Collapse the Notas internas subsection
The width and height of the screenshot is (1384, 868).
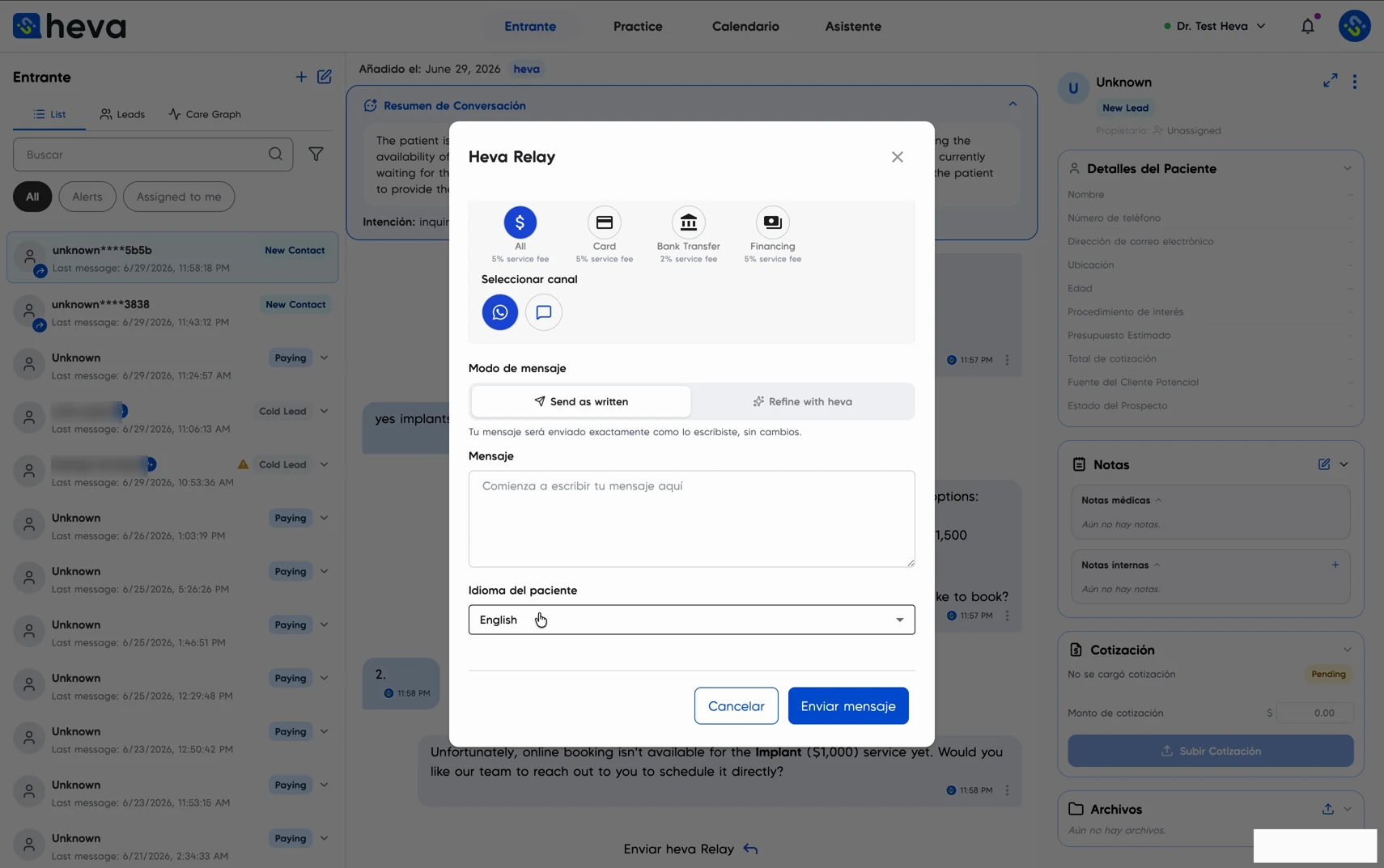1157,565
